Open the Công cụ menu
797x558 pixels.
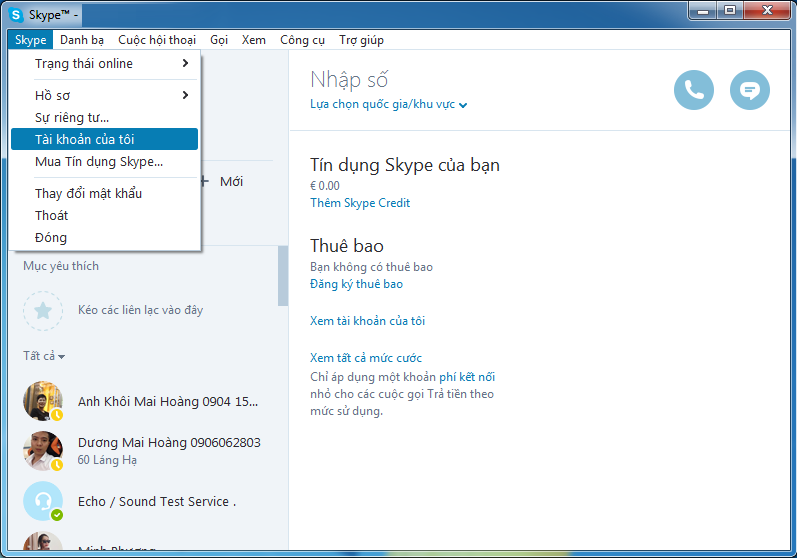(302, 40)
